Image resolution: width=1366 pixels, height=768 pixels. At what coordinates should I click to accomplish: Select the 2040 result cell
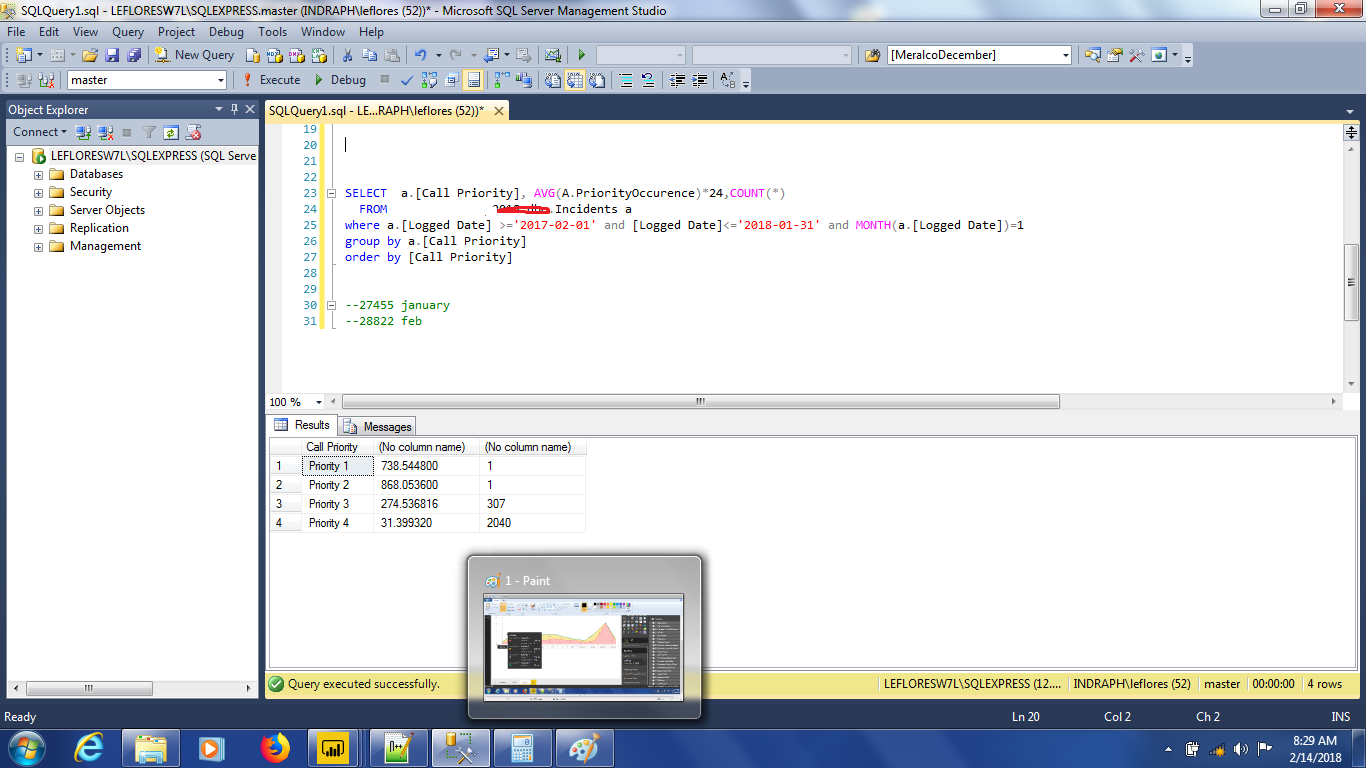tap(532, 523)
